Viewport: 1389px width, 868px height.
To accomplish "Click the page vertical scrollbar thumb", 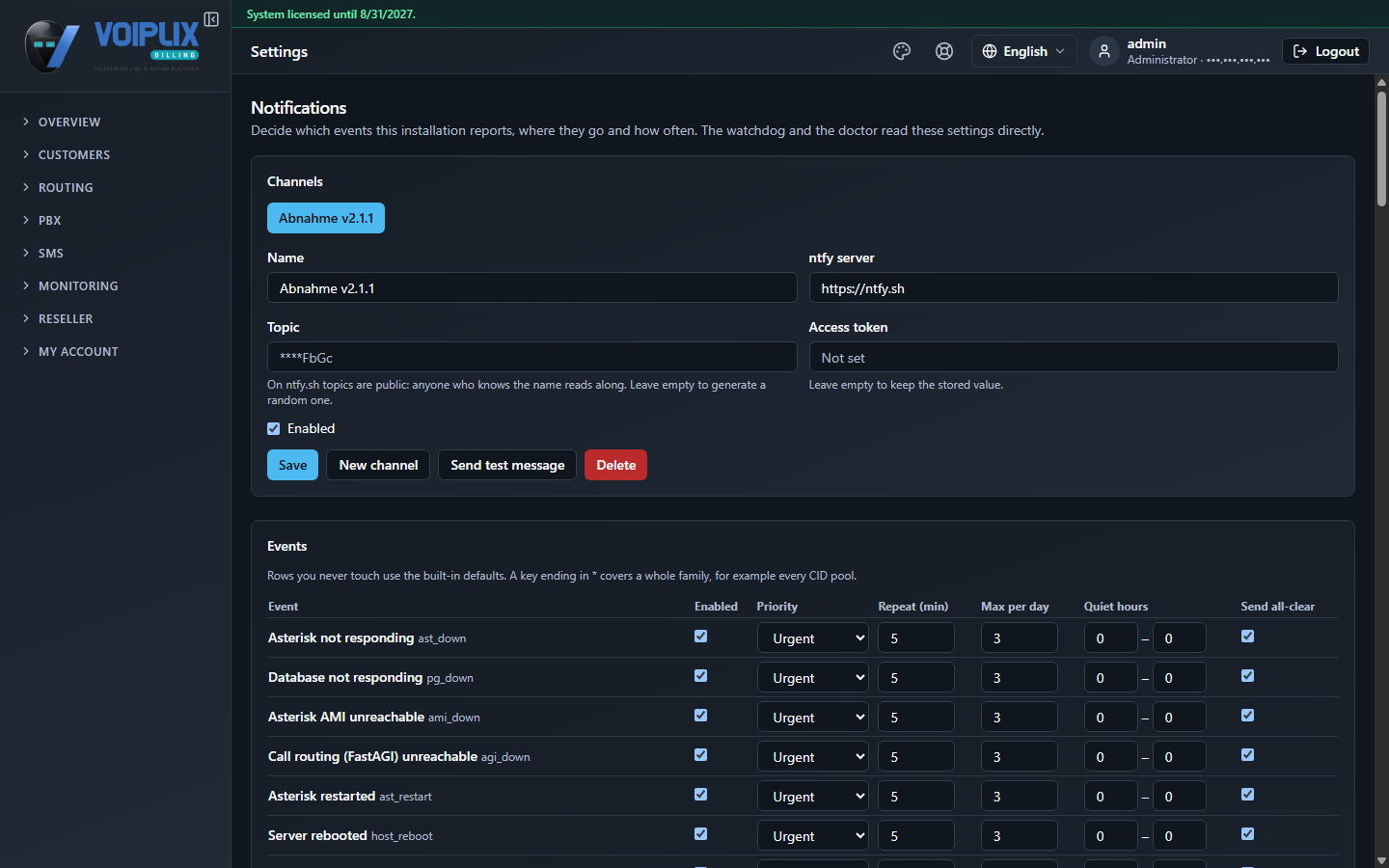I will [1381, 149].
